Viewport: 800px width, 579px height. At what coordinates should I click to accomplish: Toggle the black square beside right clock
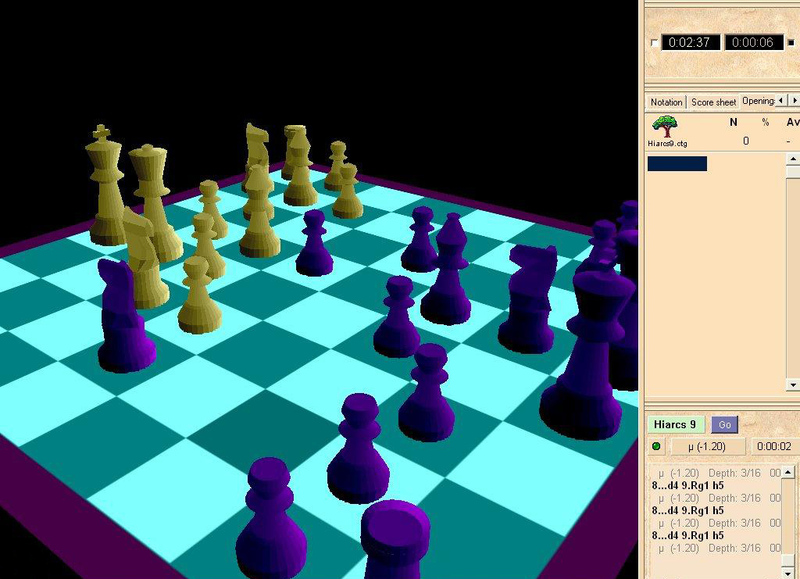[792, 43]
